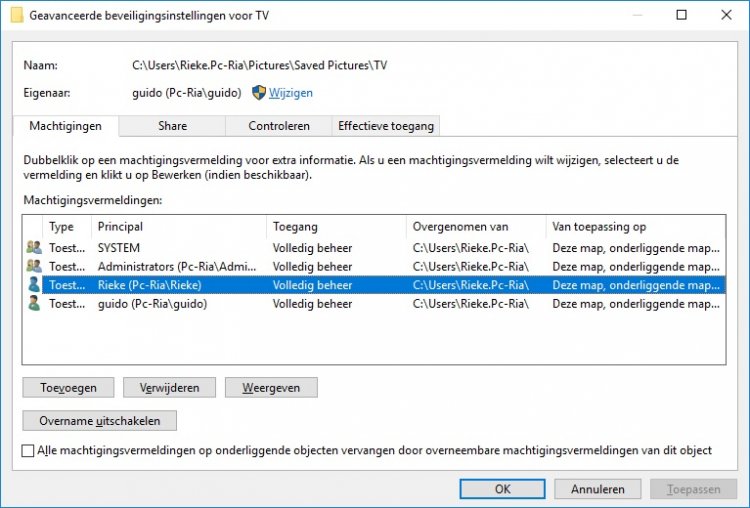The height and width of the screenshot is (508, 750).
Task: Click the folder icon in the title bar
Action: pyautogui.click(x=16, y=16)
